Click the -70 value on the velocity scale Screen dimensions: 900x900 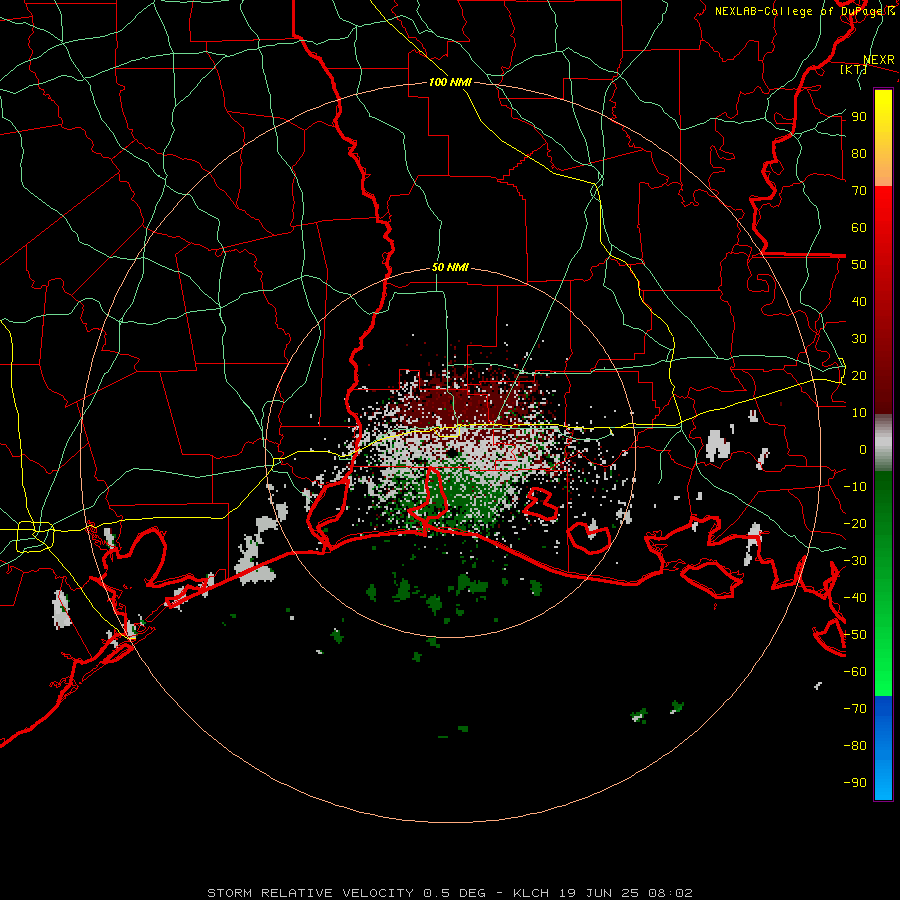click(855, 709)
